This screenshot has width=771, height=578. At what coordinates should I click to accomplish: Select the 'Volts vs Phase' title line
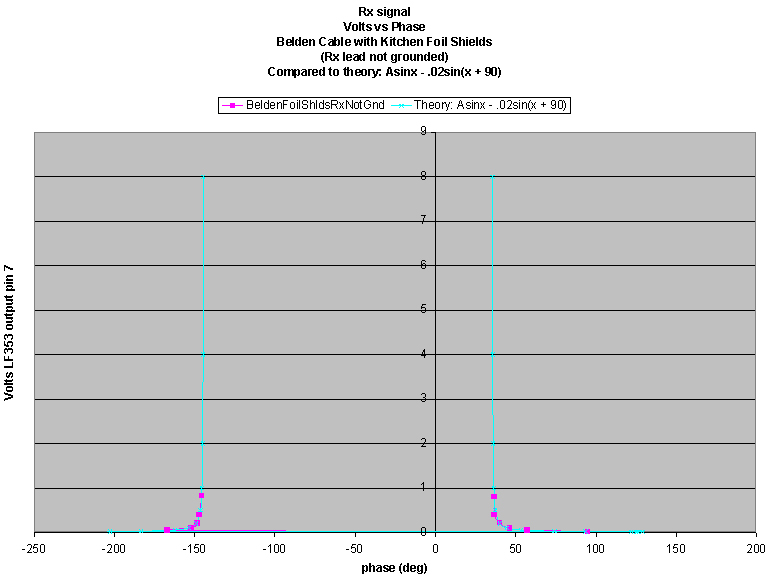384,27
